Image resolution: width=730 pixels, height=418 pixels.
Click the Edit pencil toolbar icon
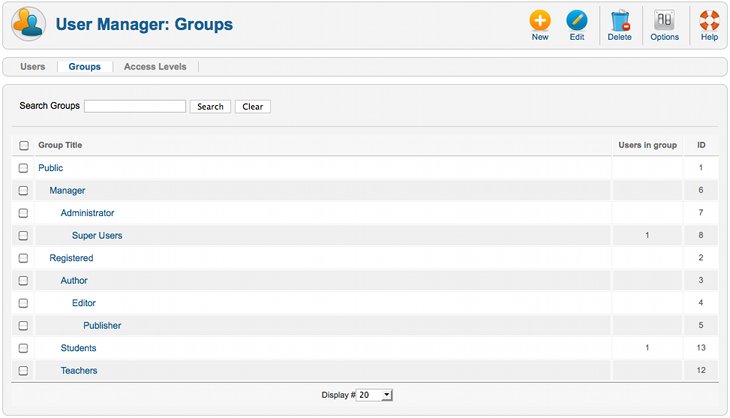(x=577, y=21)
